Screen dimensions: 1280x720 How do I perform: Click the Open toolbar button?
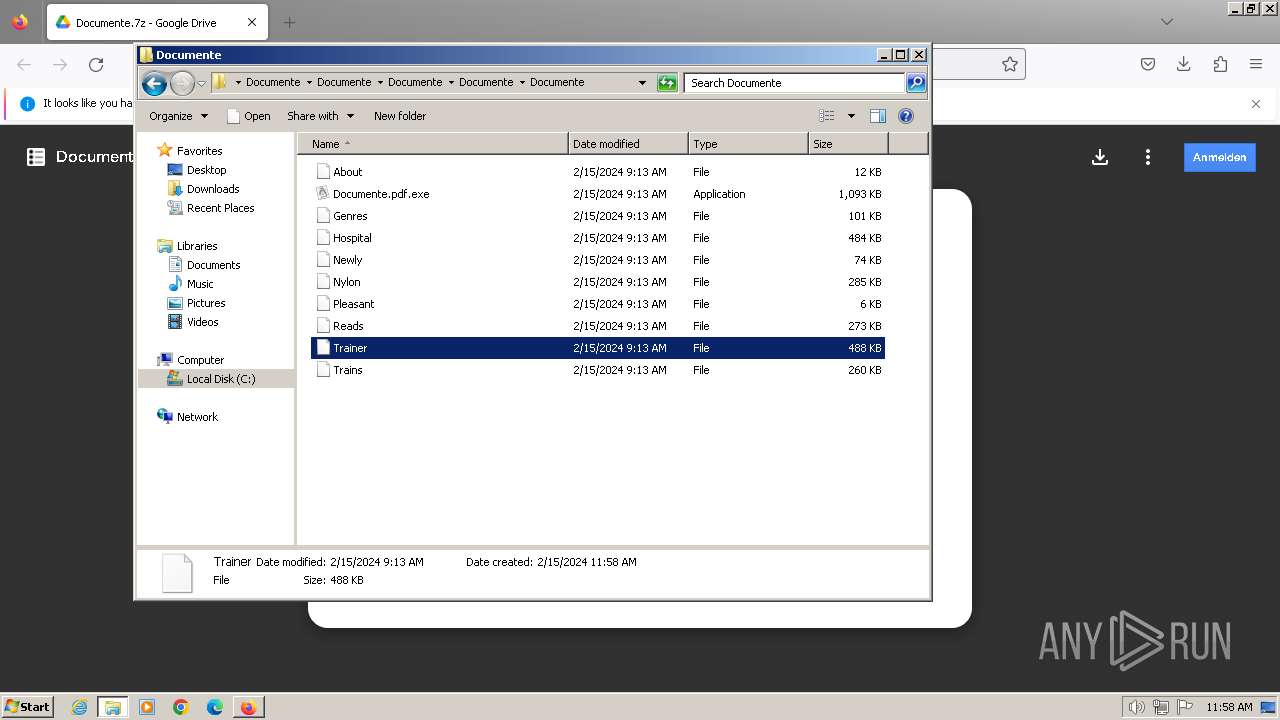click(x=249, y=116)
